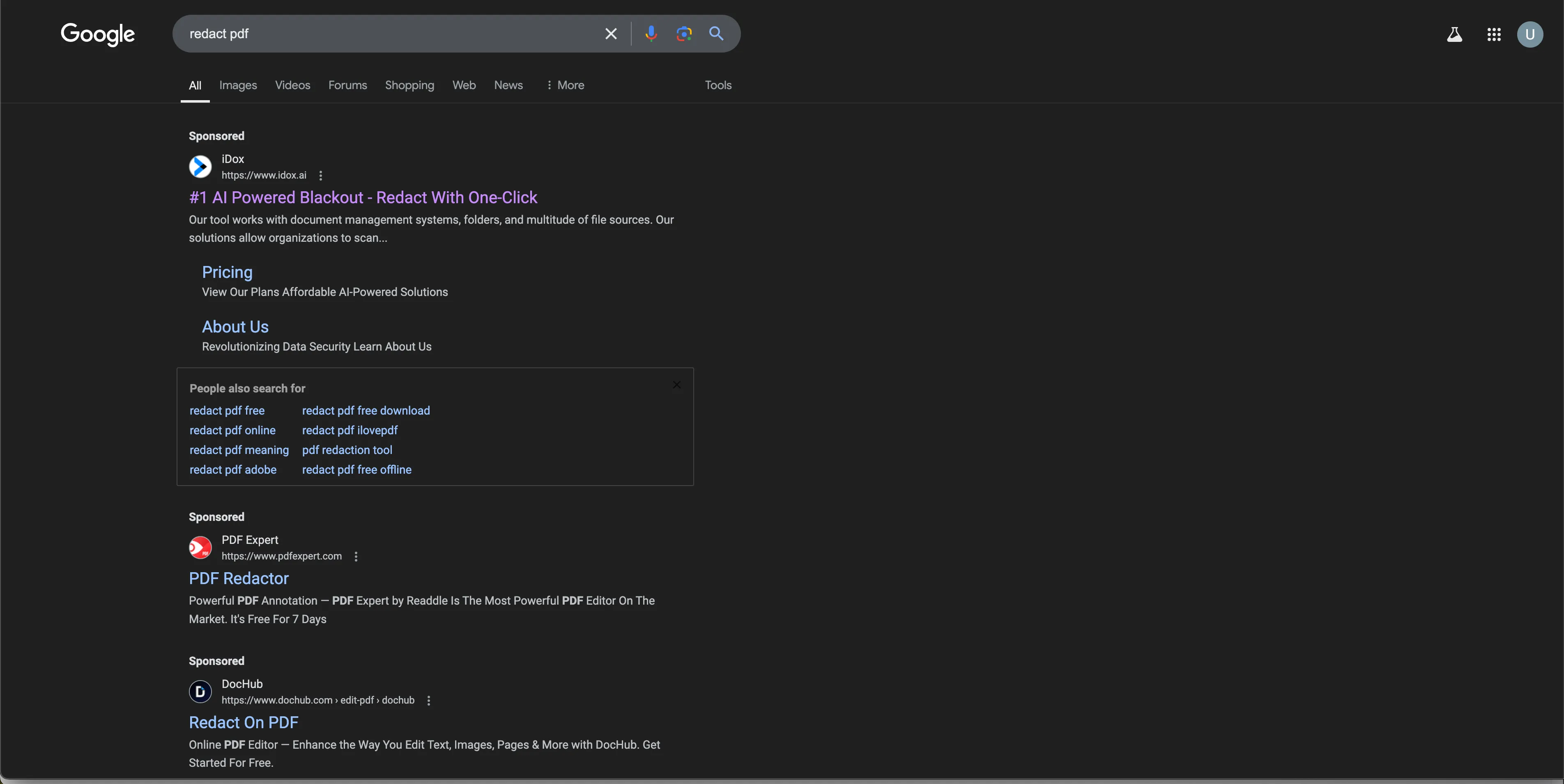Switch to the Shopping tab
This screenshot has height=784, width=1564.
pyautogui.click(x=410, y=85)
